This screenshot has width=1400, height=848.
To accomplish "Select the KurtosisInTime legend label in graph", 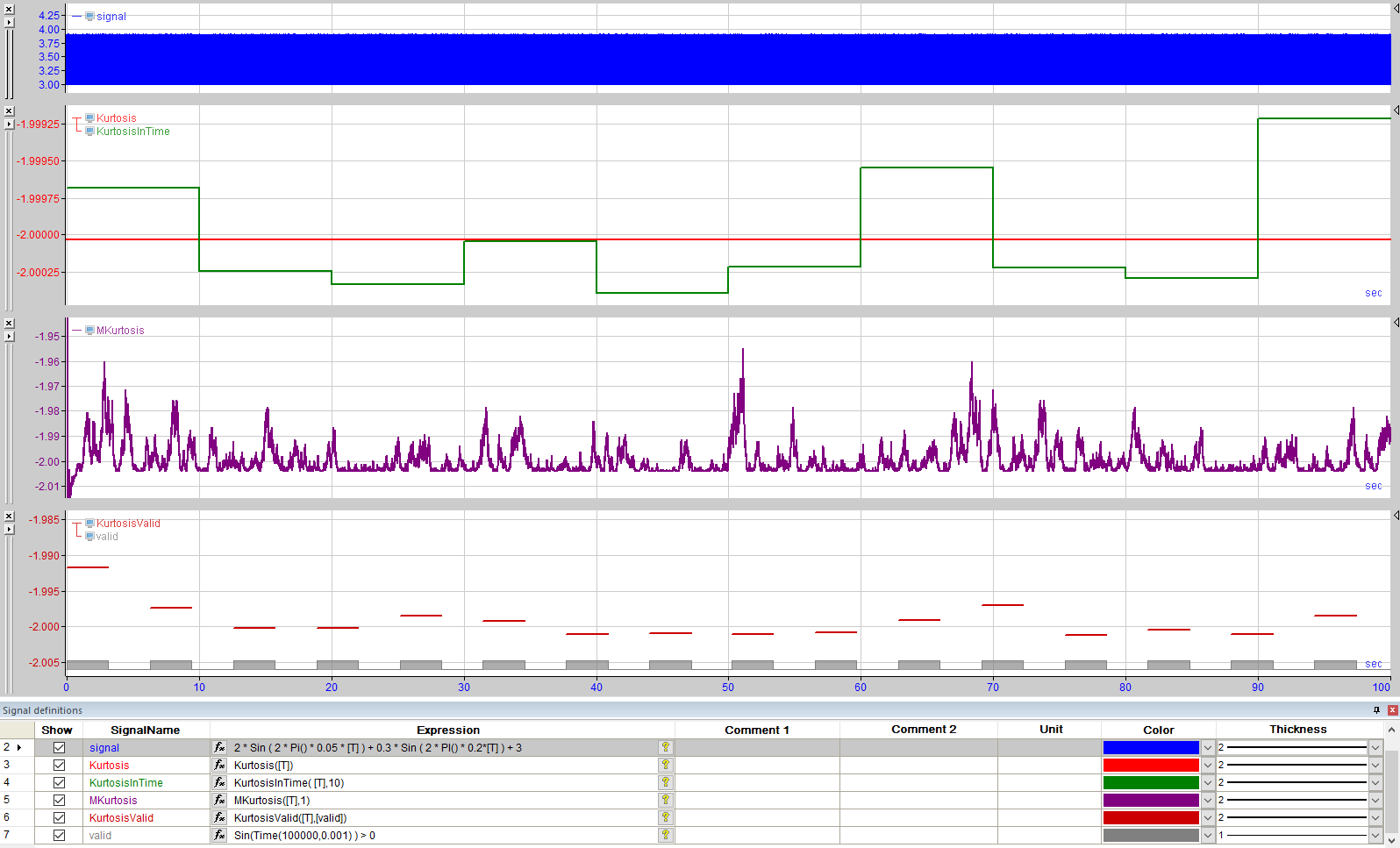I will click(x=133, y=132).
